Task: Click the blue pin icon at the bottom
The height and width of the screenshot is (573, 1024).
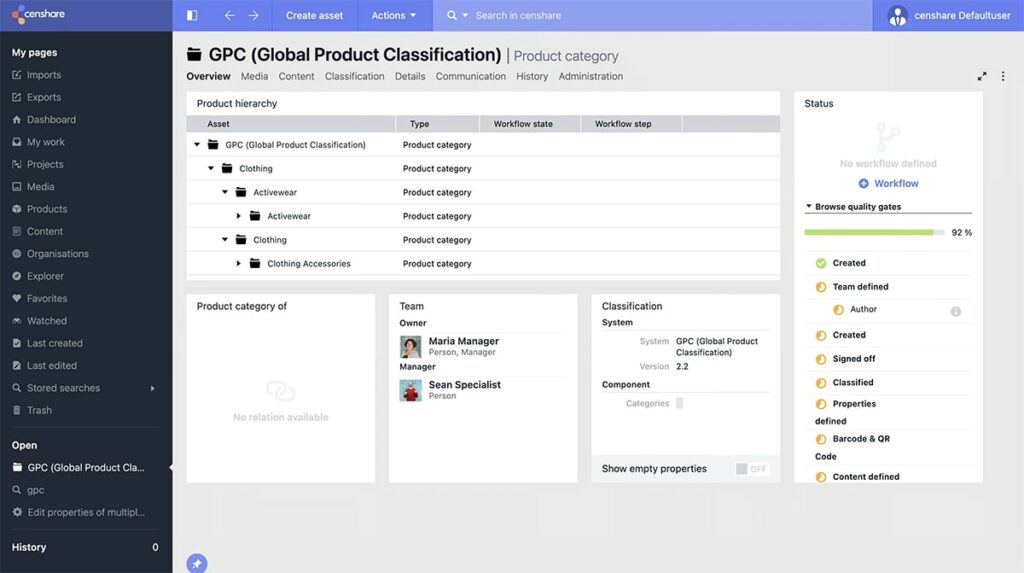Action: pos(197,563)
